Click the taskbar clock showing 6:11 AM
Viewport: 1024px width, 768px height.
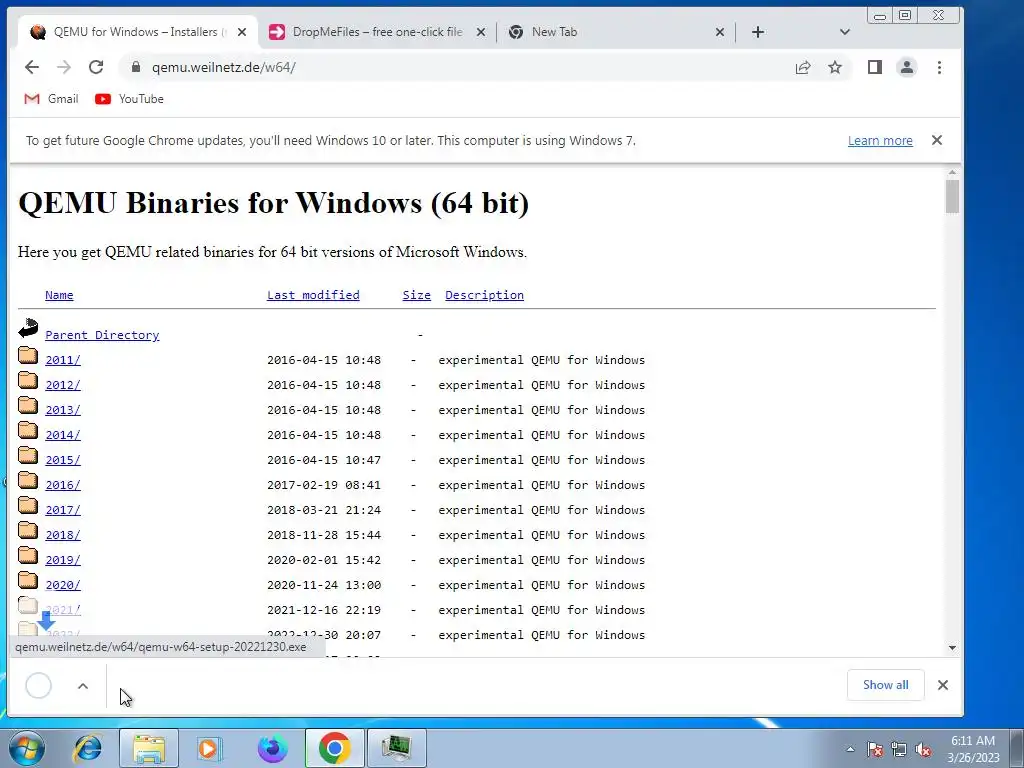[x=973, y=749]
